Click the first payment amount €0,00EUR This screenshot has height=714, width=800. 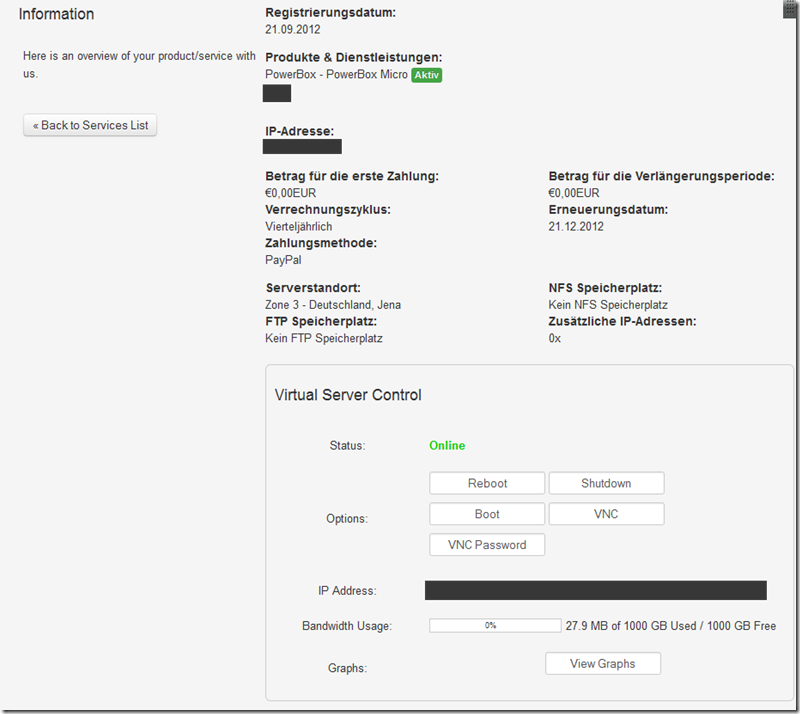291,193
